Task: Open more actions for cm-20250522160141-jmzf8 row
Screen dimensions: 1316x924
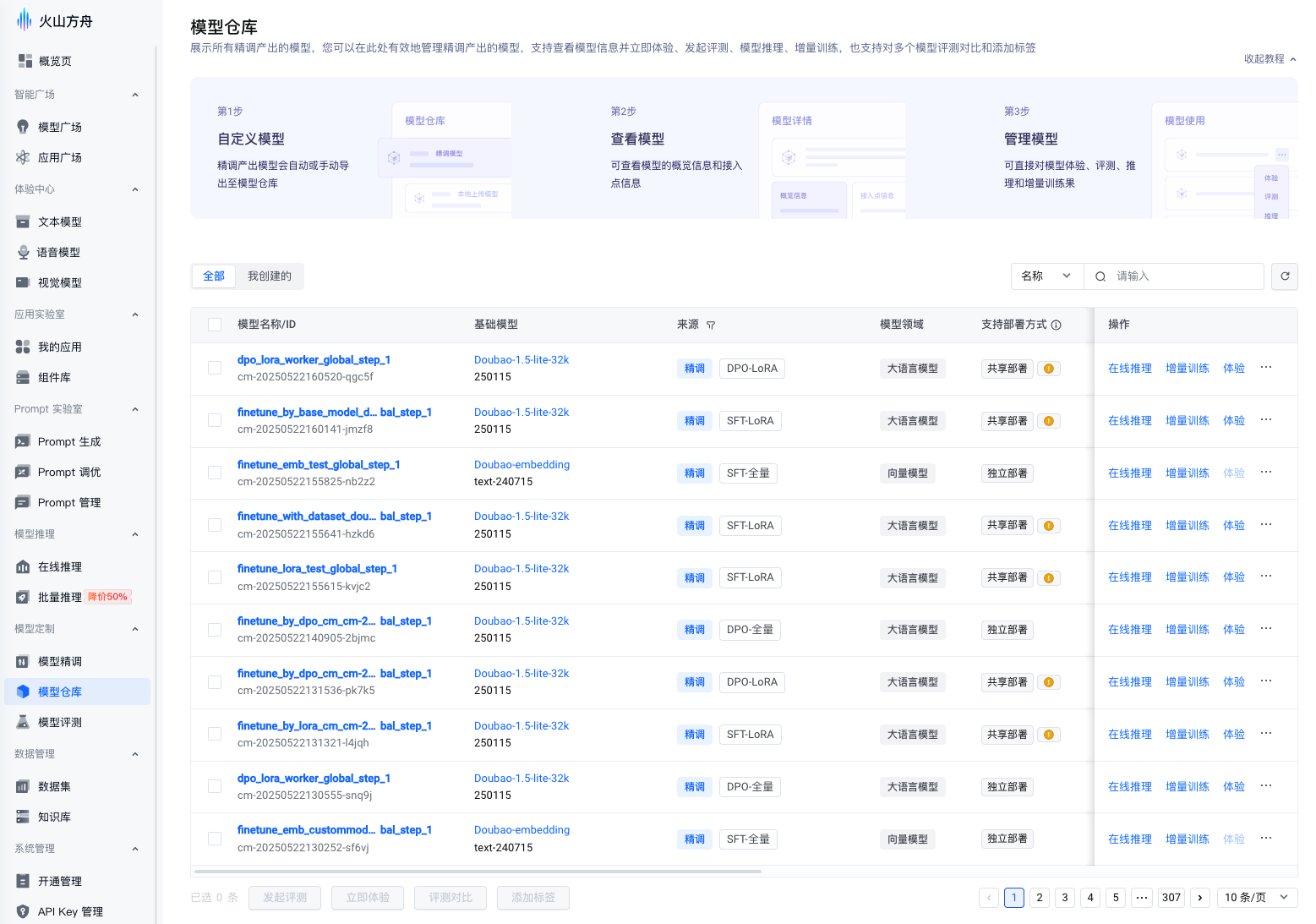Action: [x=1266, y=420]
